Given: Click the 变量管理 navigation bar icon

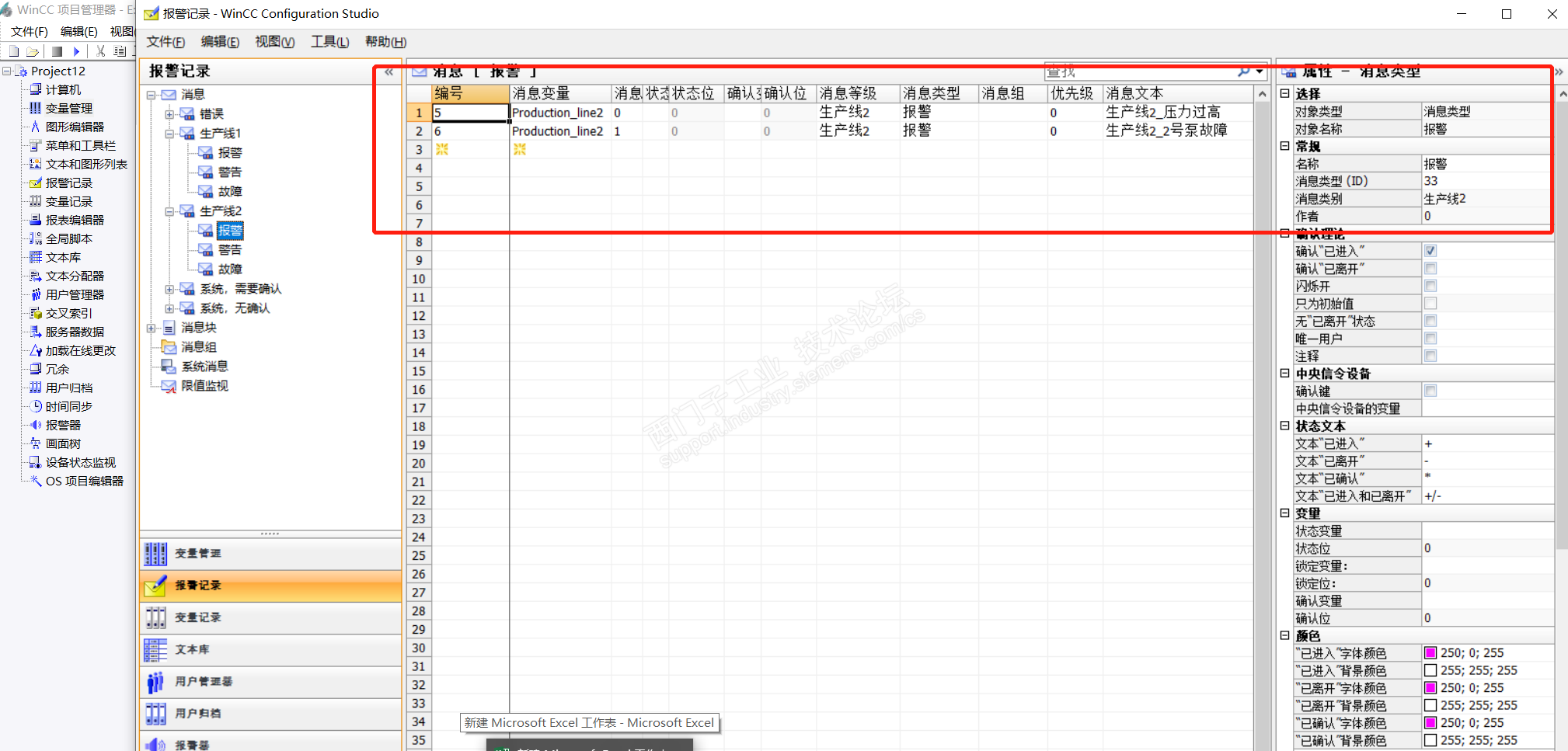Looking at the screenshot, I should [155, 554].
